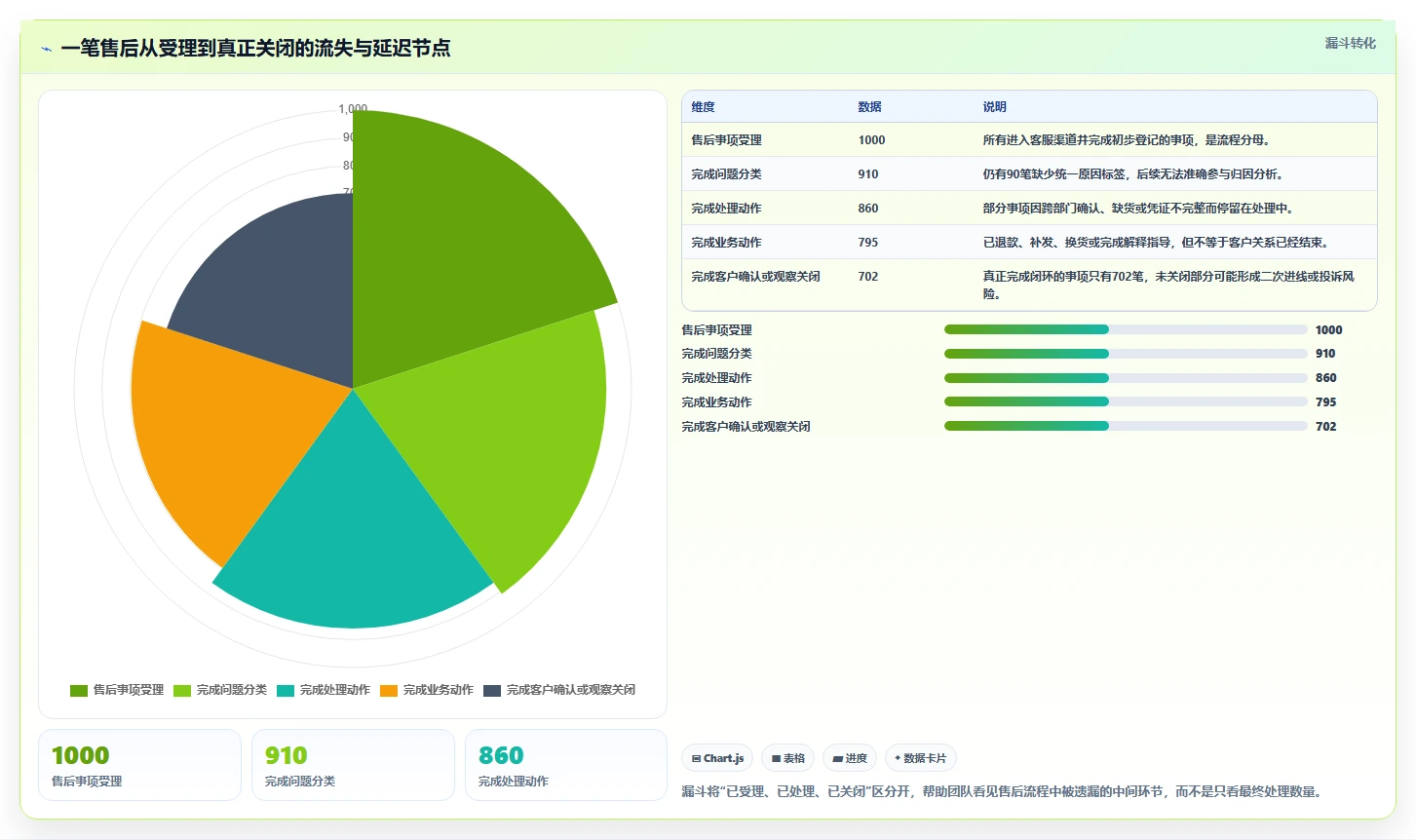Image resolution: width=1416 pixels, height=840 pixels.
Task: Click the Chart.js tag chip
Action: [717, 758]
